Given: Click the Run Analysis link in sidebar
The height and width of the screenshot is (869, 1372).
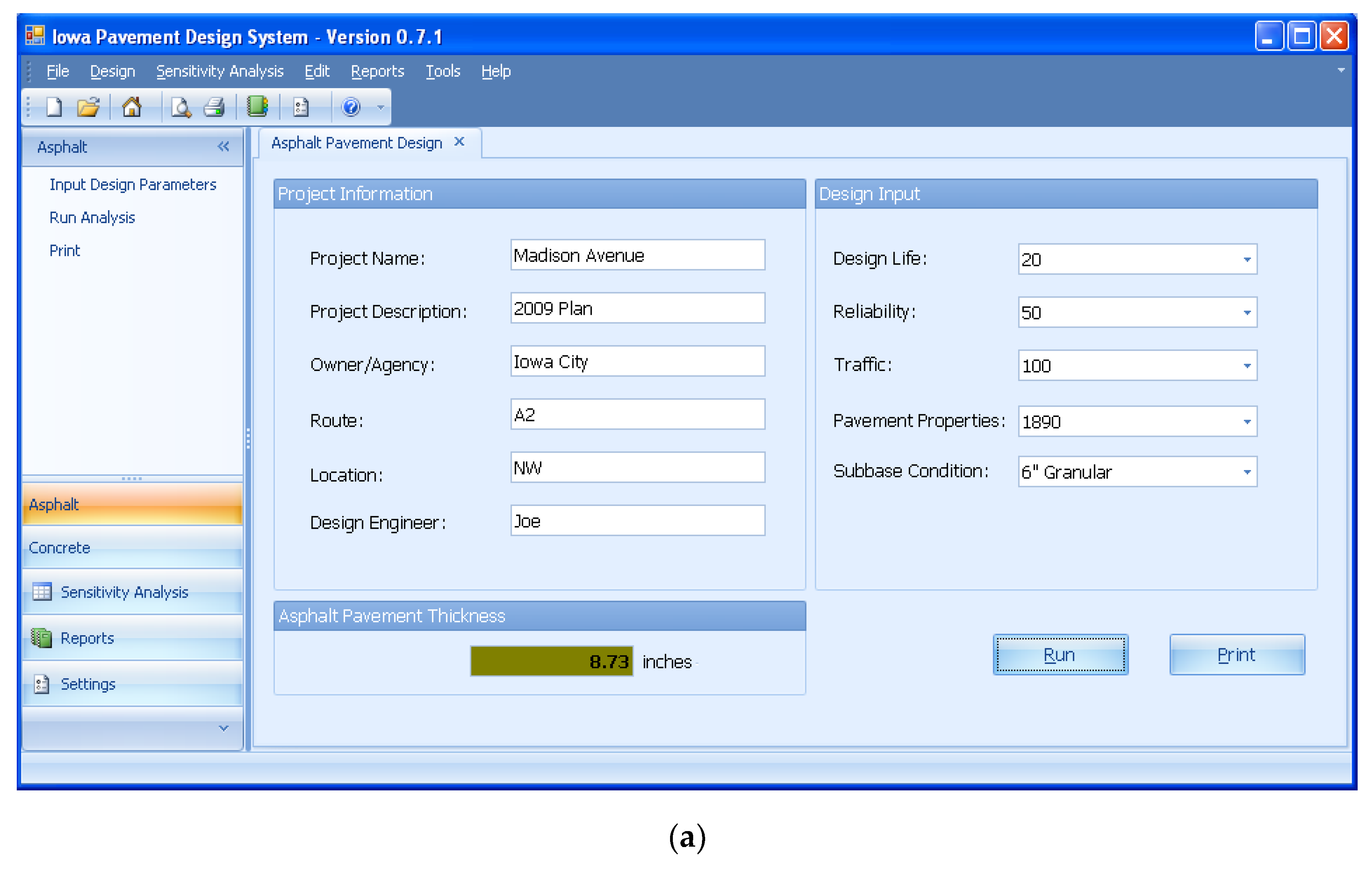Looking at the screenshot, I should [x=92, y=218].
